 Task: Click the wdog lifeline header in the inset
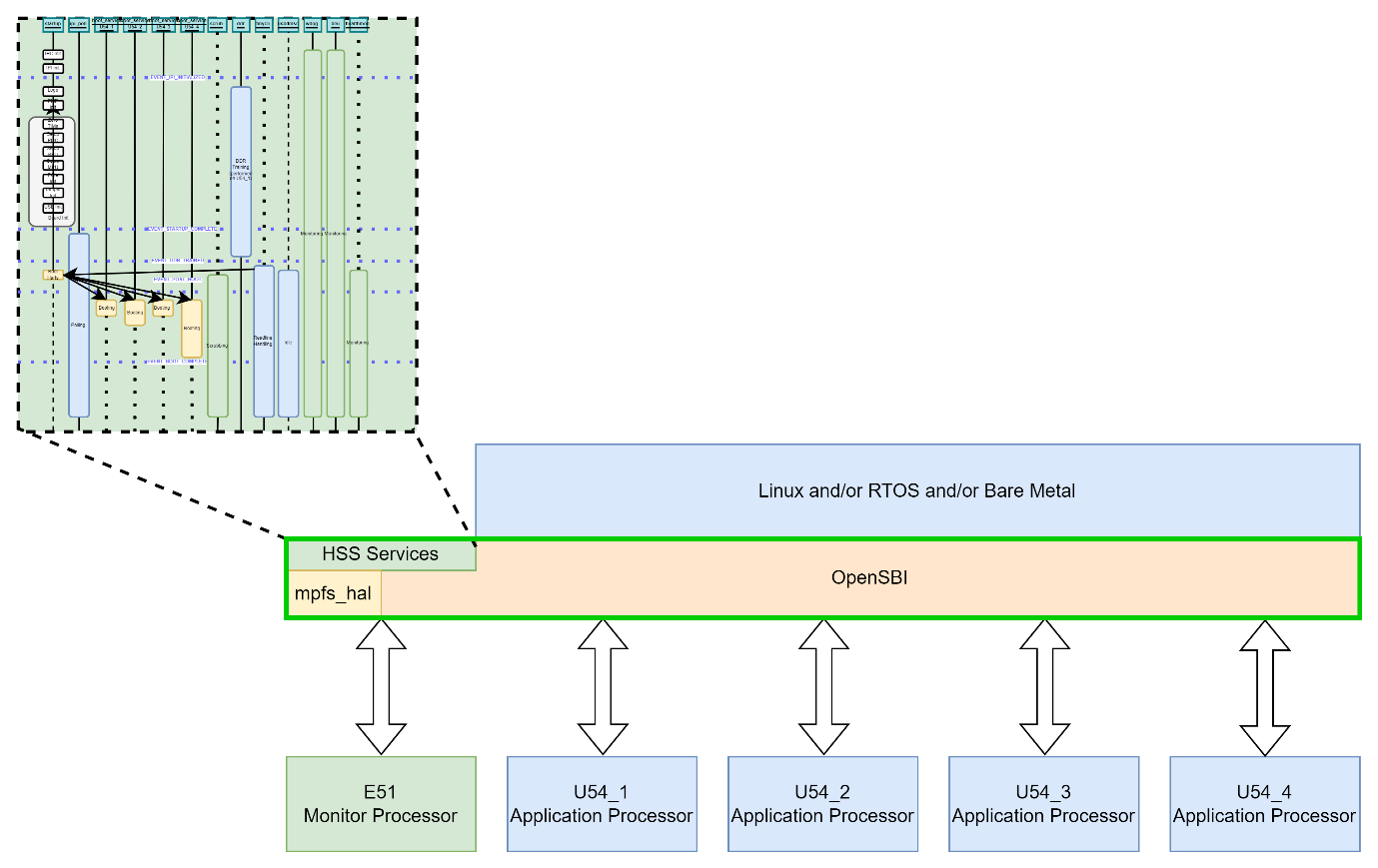[312, 25]
